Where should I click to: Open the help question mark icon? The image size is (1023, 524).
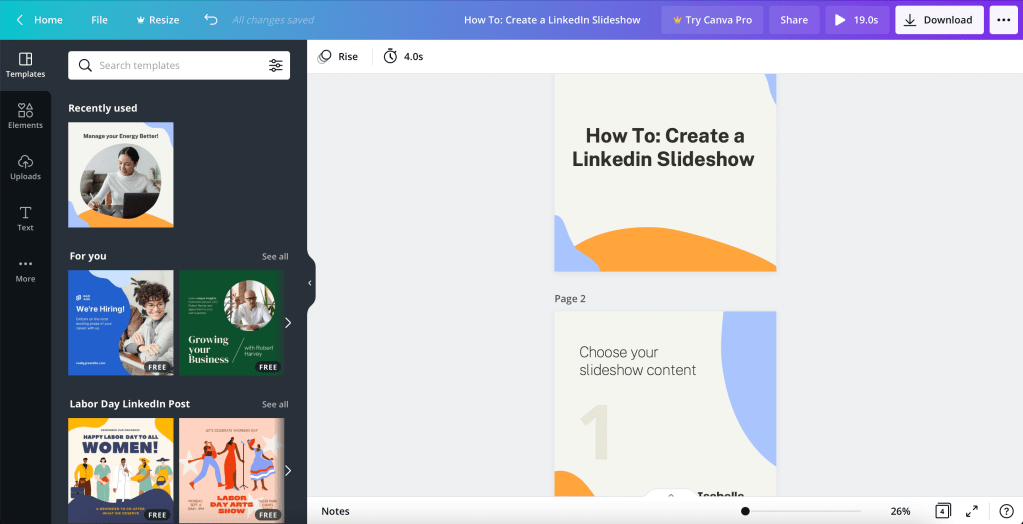coord(1006,511)
